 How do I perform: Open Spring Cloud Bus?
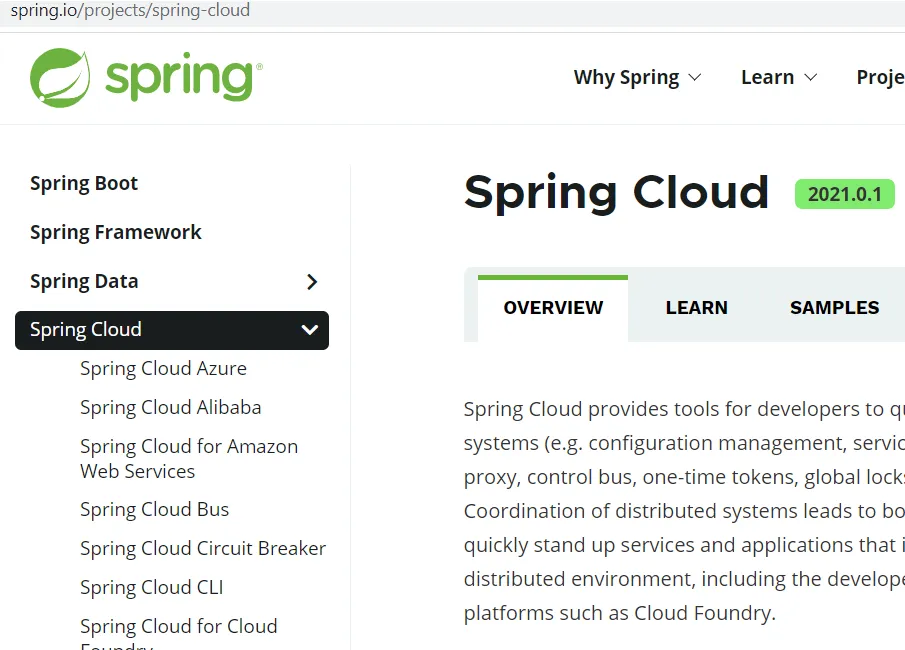pyautogui.click(x=155, y=510)
